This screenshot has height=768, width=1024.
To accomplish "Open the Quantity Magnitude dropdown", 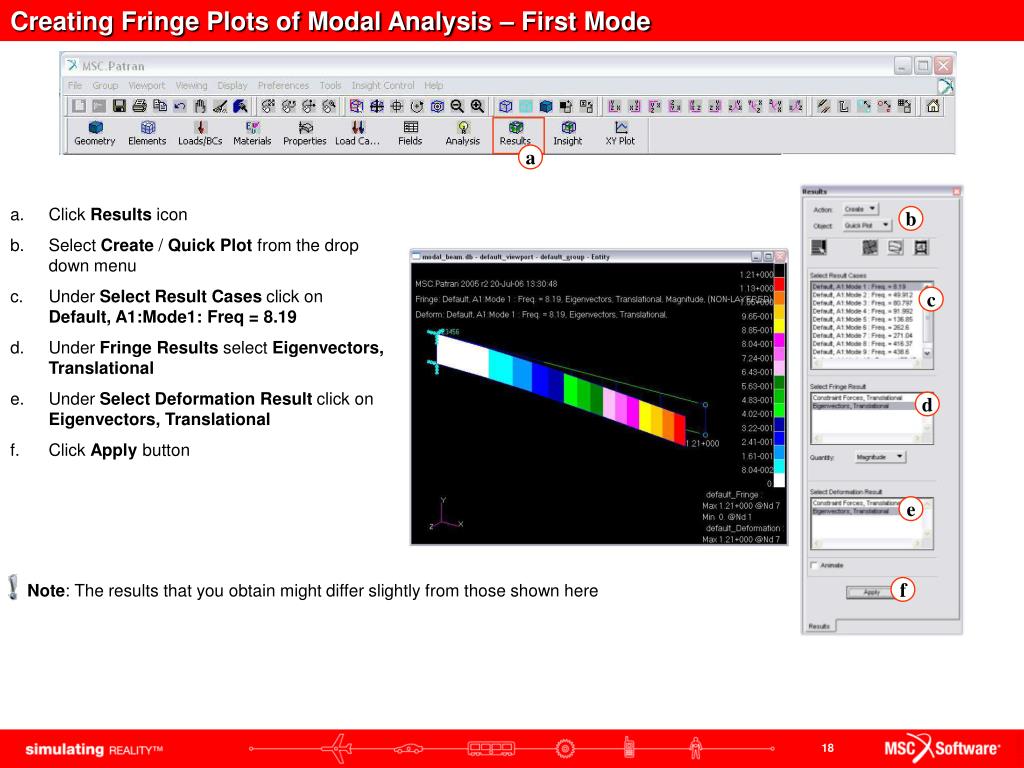I will pyautogui.click(x=880, y=457).
